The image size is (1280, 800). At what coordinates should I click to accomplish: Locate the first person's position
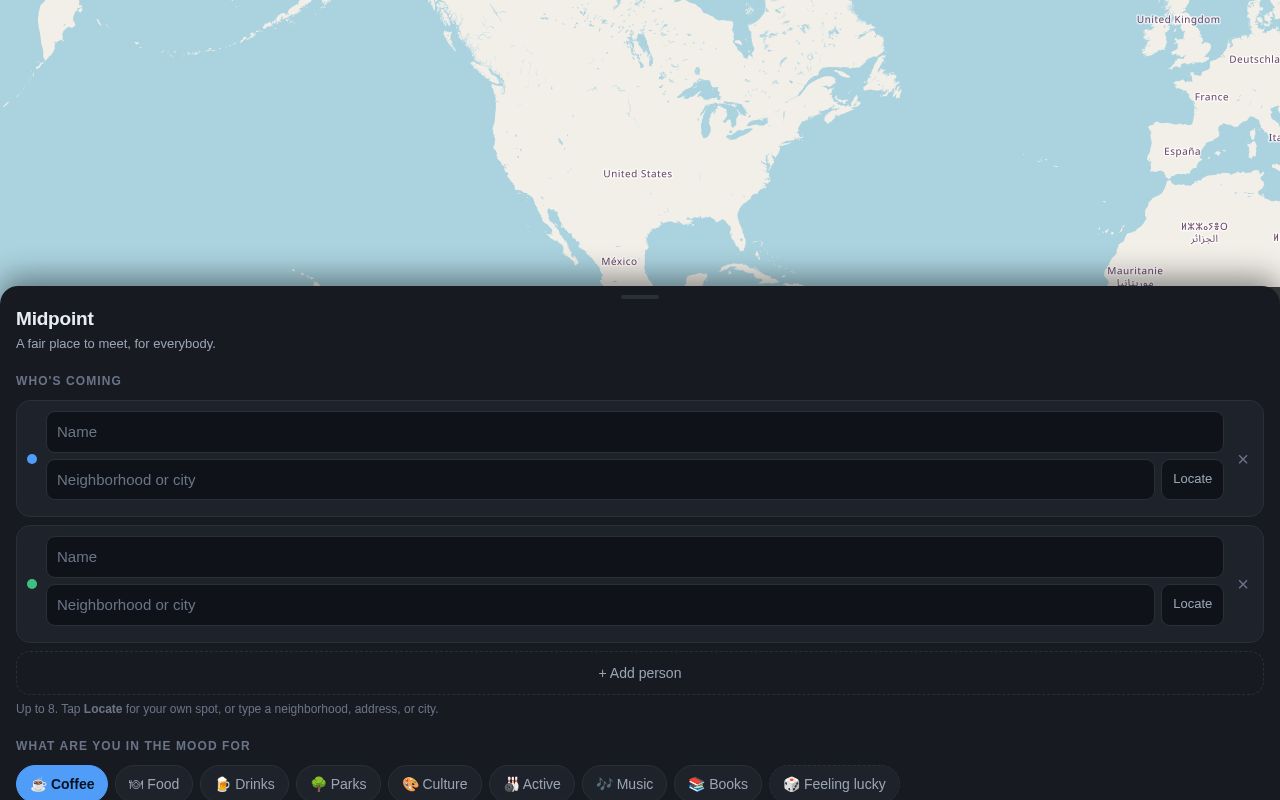pyautogui.click(x=1192, y=479)
